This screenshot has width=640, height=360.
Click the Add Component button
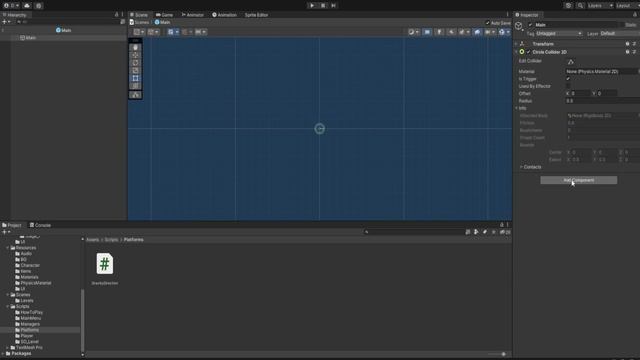click(x=578, y=180)
